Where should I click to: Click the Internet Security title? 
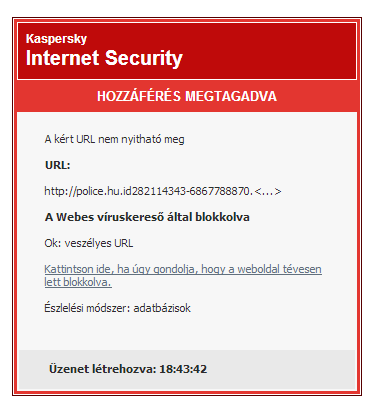[104, 58]
